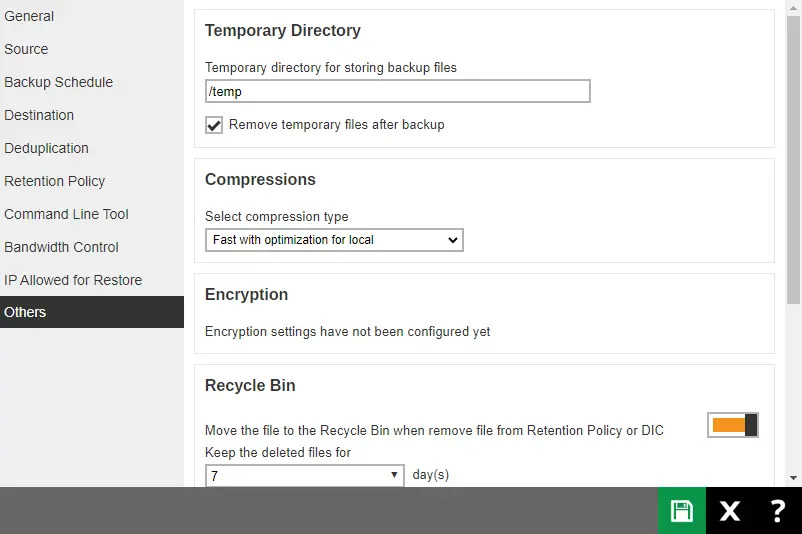Open Deduplication settings
Screen dimensions: 802x534
(47, 148)
